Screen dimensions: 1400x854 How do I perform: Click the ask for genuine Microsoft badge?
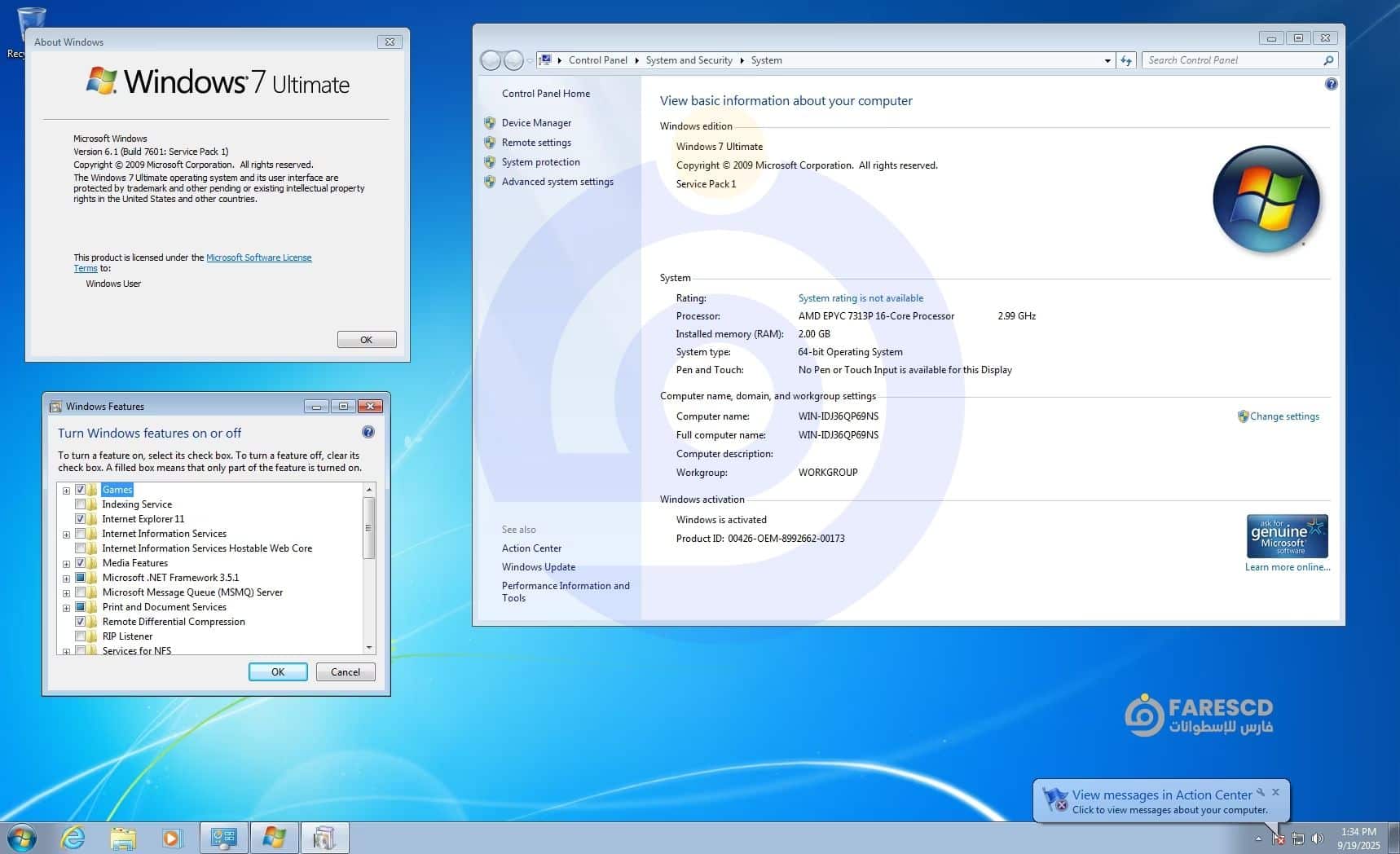point(1287,535)
